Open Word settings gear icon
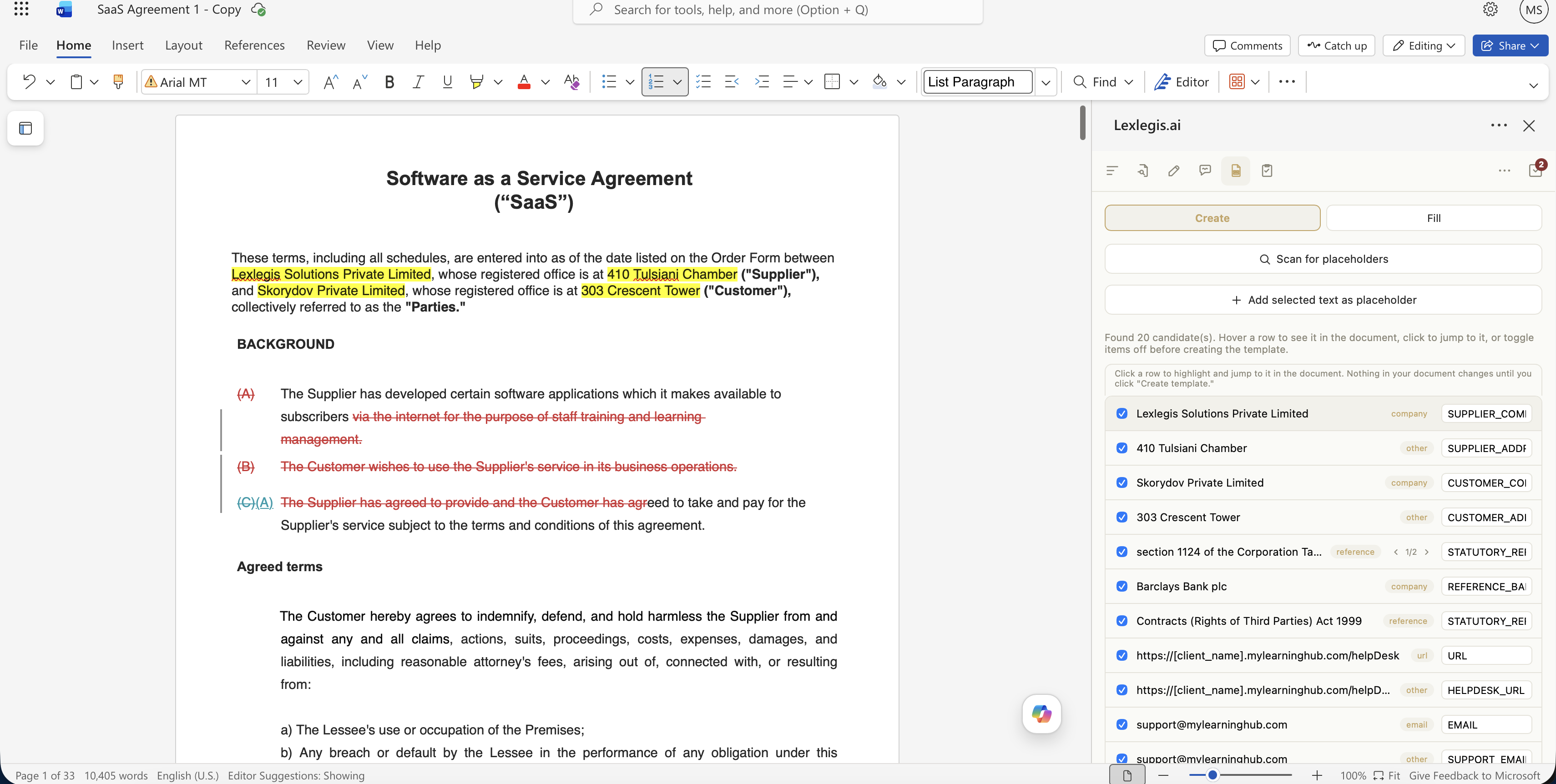Image resolution: width=1556 pixels, height=784 pixels. click(1491, 9)
